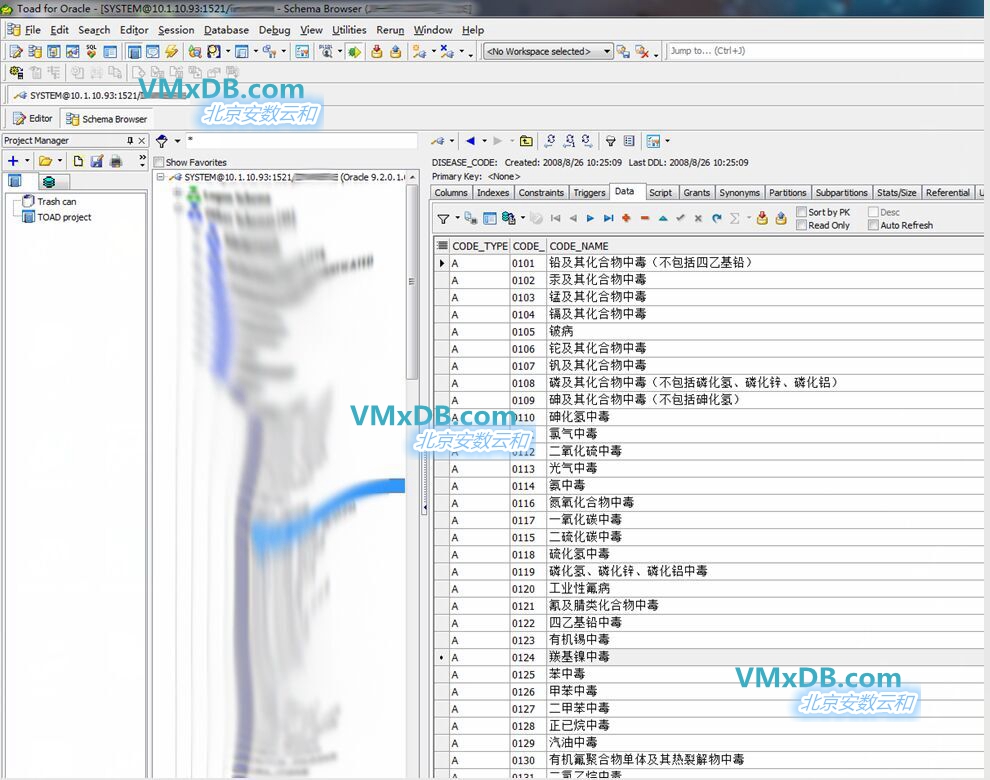The image size is (990, 780).
Task: Open the Grants tab
Action: 696,193
